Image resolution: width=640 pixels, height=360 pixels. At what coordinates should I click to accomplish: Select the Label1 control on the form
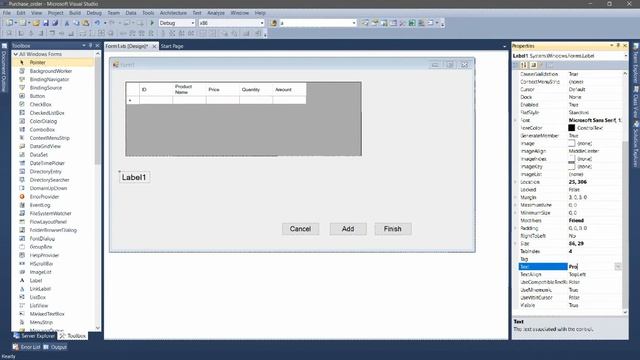pos(134,177)
